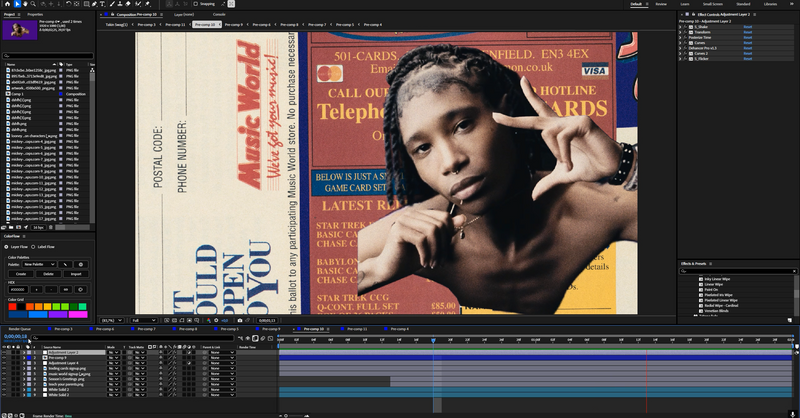Viewport: 800px width, 418px height.
Task: Open the New Palette dropdown
Action: pos(39,264)
